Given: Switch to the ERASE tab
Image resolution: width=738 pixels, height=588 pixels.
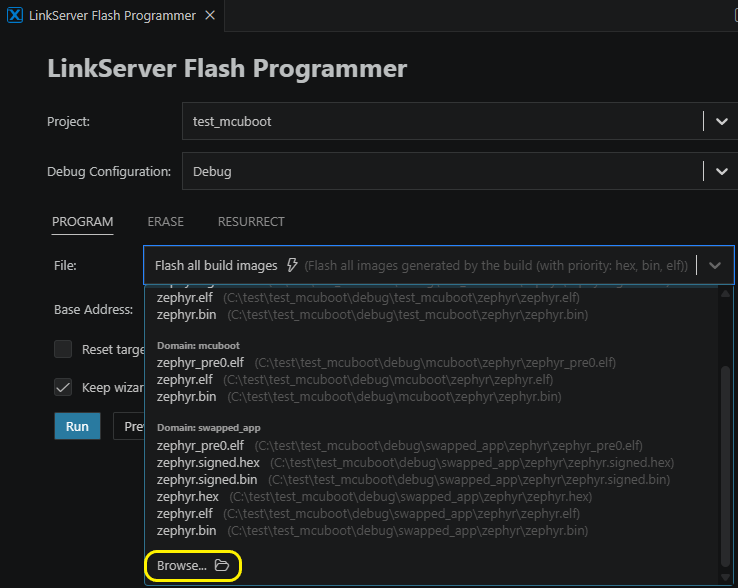Looking at the screenshot, I should (x=166, y=222).
